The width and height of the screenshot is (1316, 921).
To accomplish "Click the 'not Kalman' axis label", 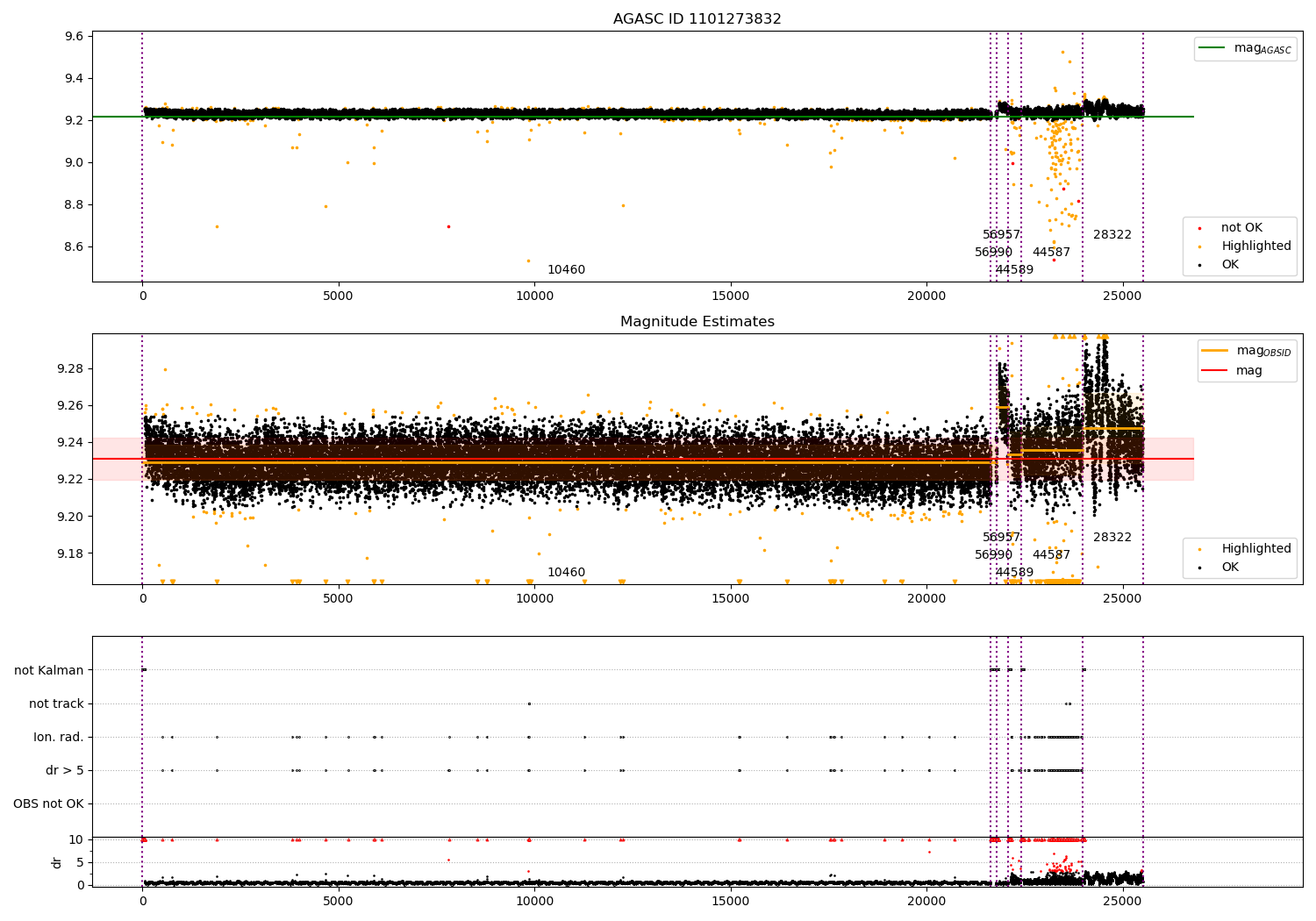I will [x=49, y=671].
